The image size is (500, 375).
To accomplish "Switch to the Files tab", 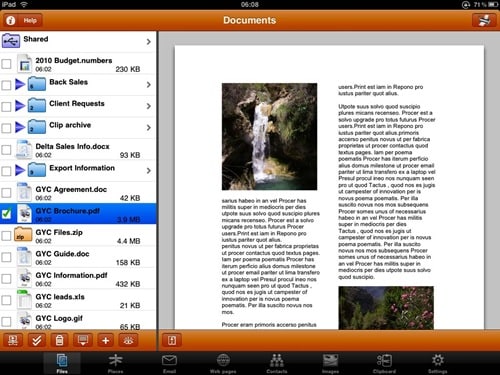I will (x=62, y=364).
